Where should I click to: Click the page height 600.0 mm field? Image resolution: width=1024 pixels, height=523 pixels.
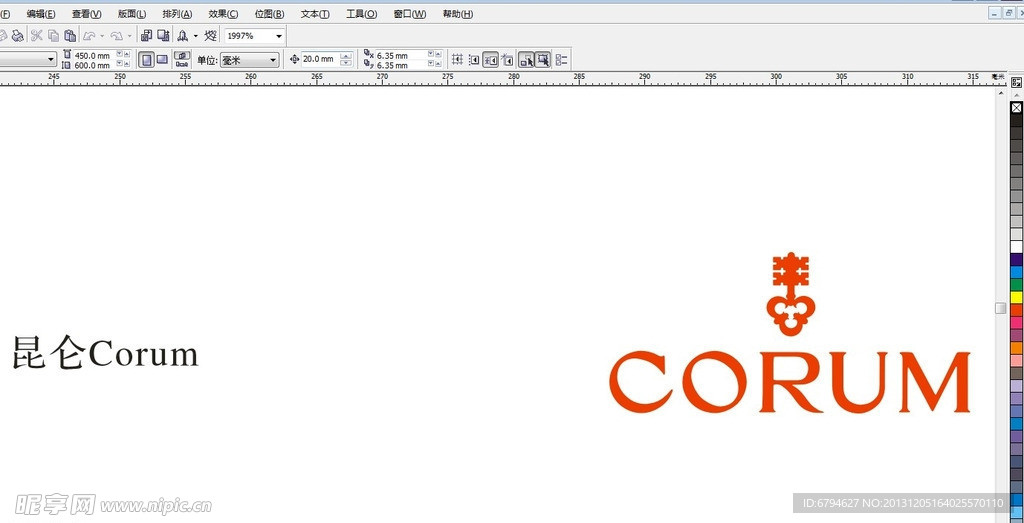pos(91,65)
